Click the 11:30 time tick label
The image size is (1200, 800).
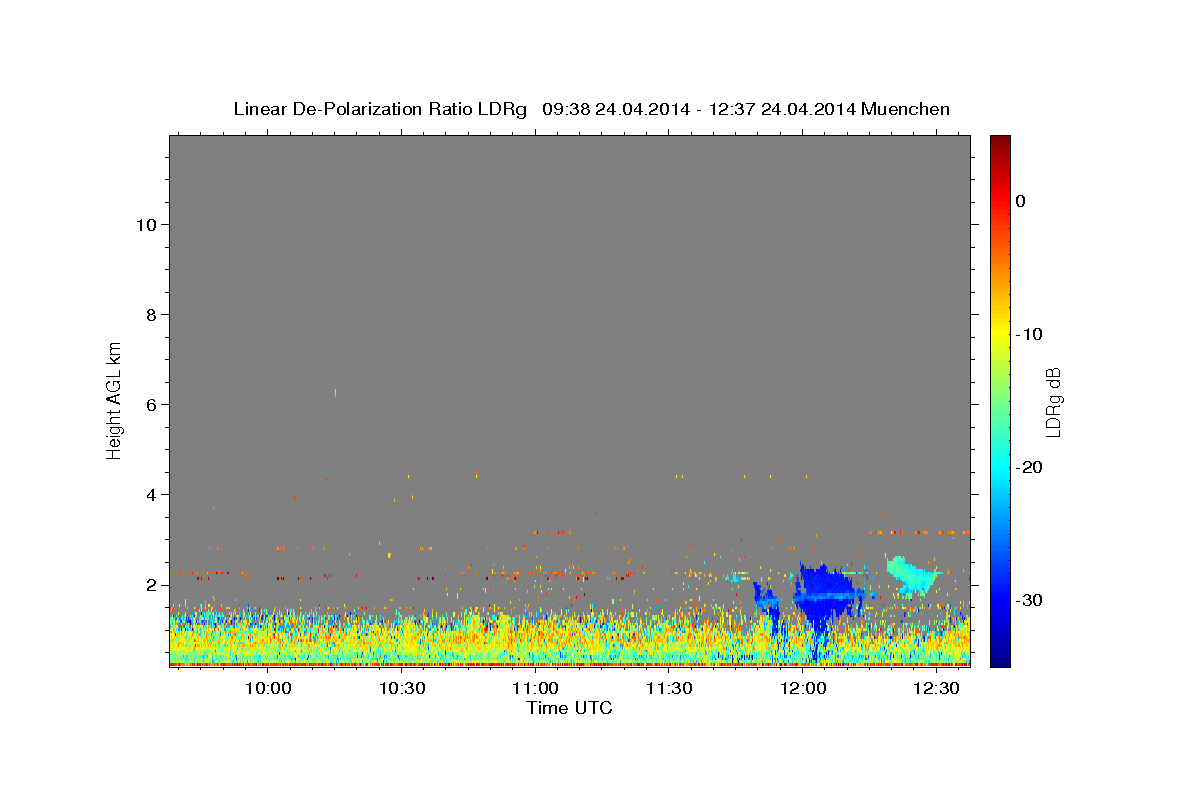pyautogui.click(x=669, y=689)
